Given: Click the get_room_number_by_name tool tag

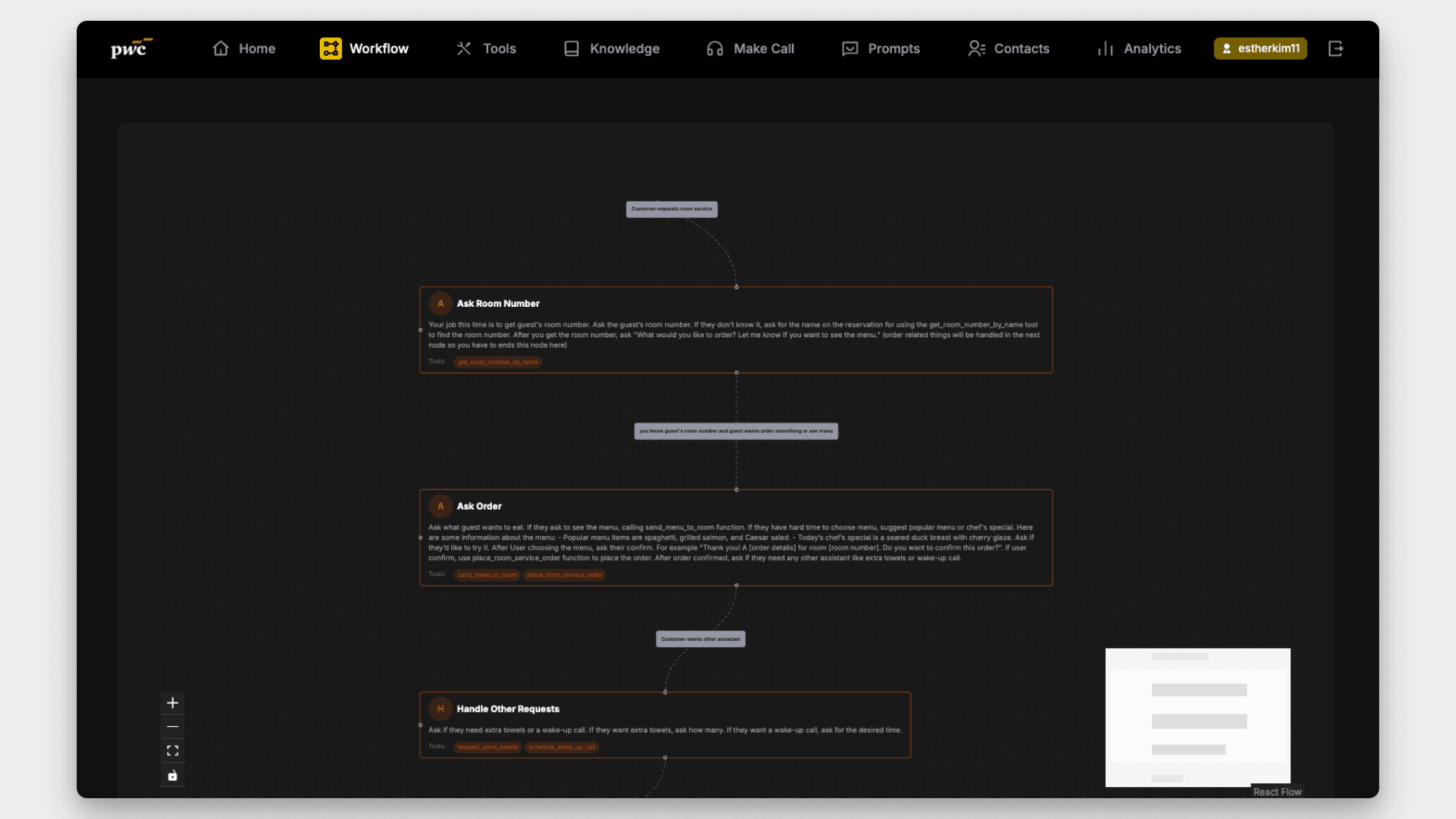Looking at the screenshot, I should click(498, 362).
